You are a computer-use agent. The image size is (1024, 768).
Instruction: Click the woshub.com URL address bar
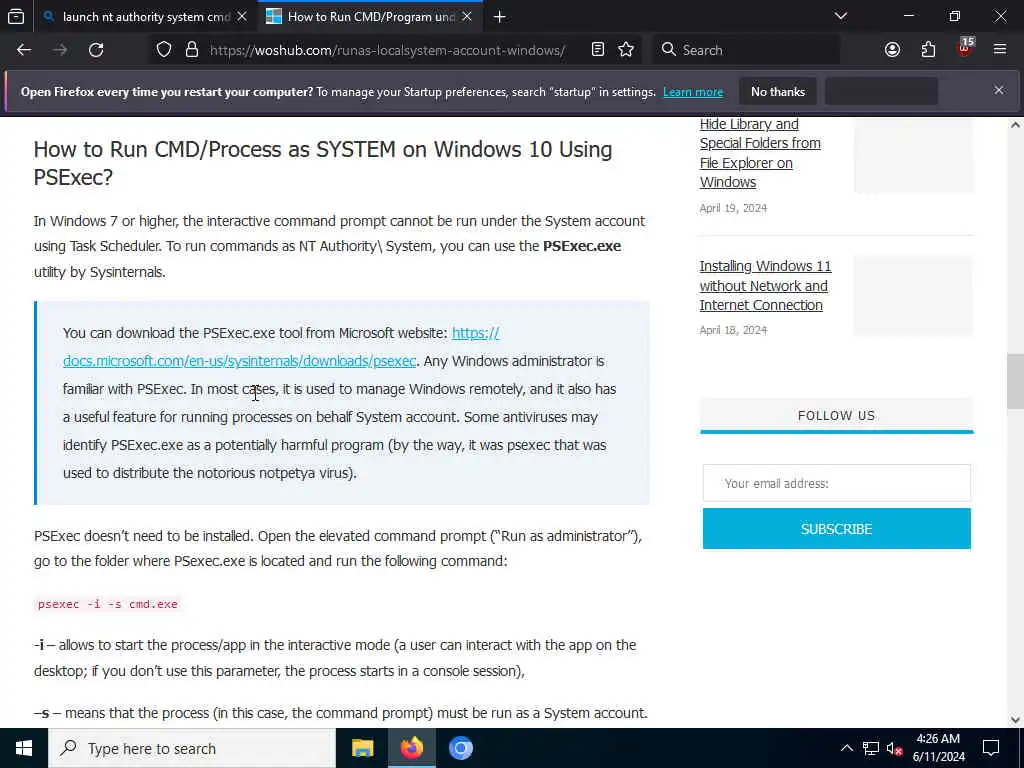pyautogui.click(x=387, y=50)
